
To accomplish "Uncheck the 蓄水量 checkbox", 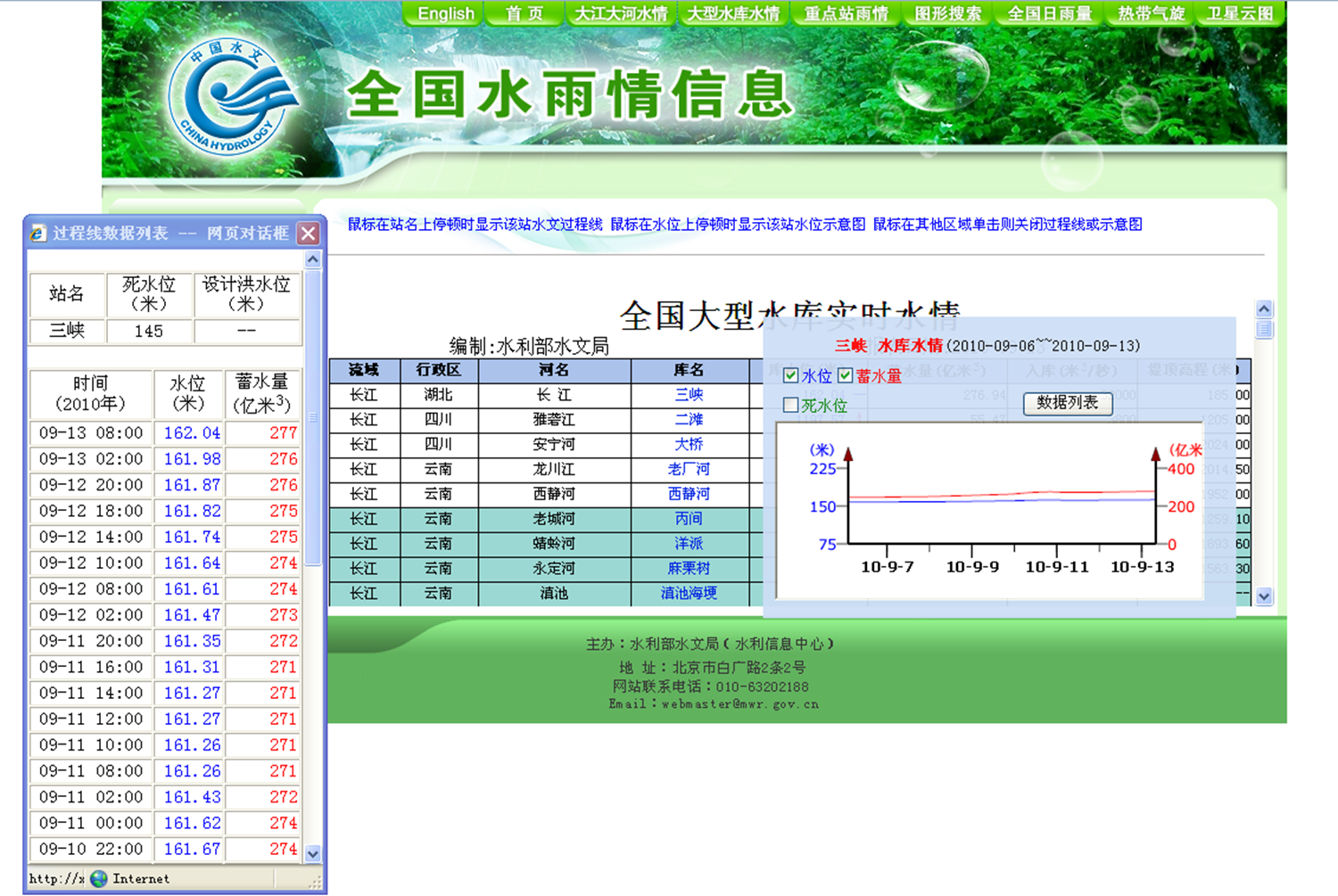I will (x=845, y=375).
